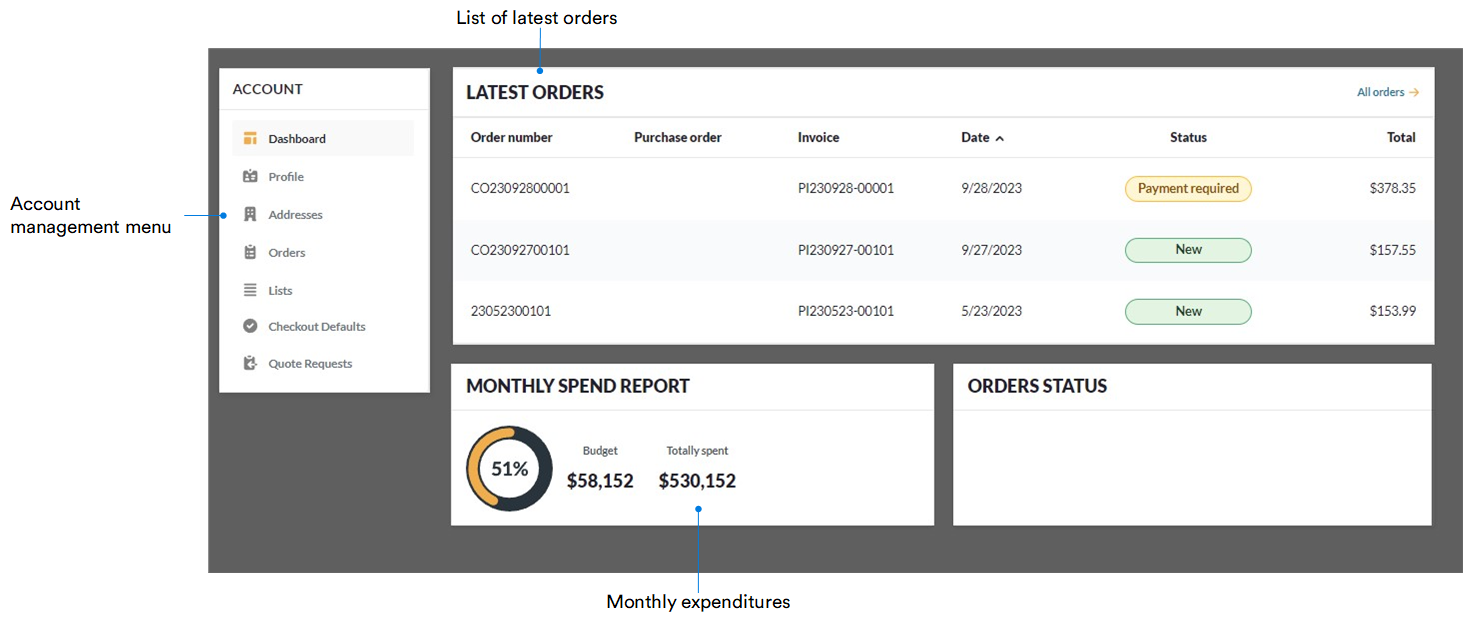This screenshot has height=621, width=1464.
Task: Click the New badge on order CO23092700101
Action: tap(1188, 250)
